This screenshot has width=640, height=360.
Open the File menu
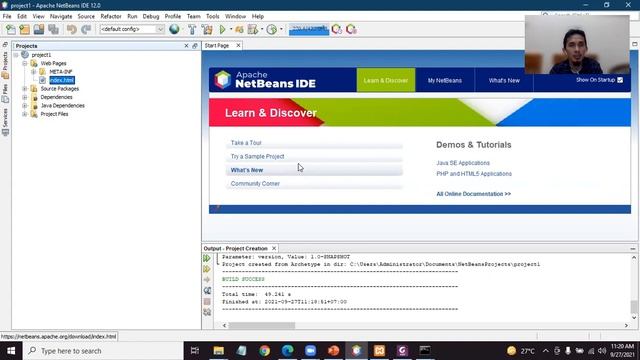coord(7,16)
